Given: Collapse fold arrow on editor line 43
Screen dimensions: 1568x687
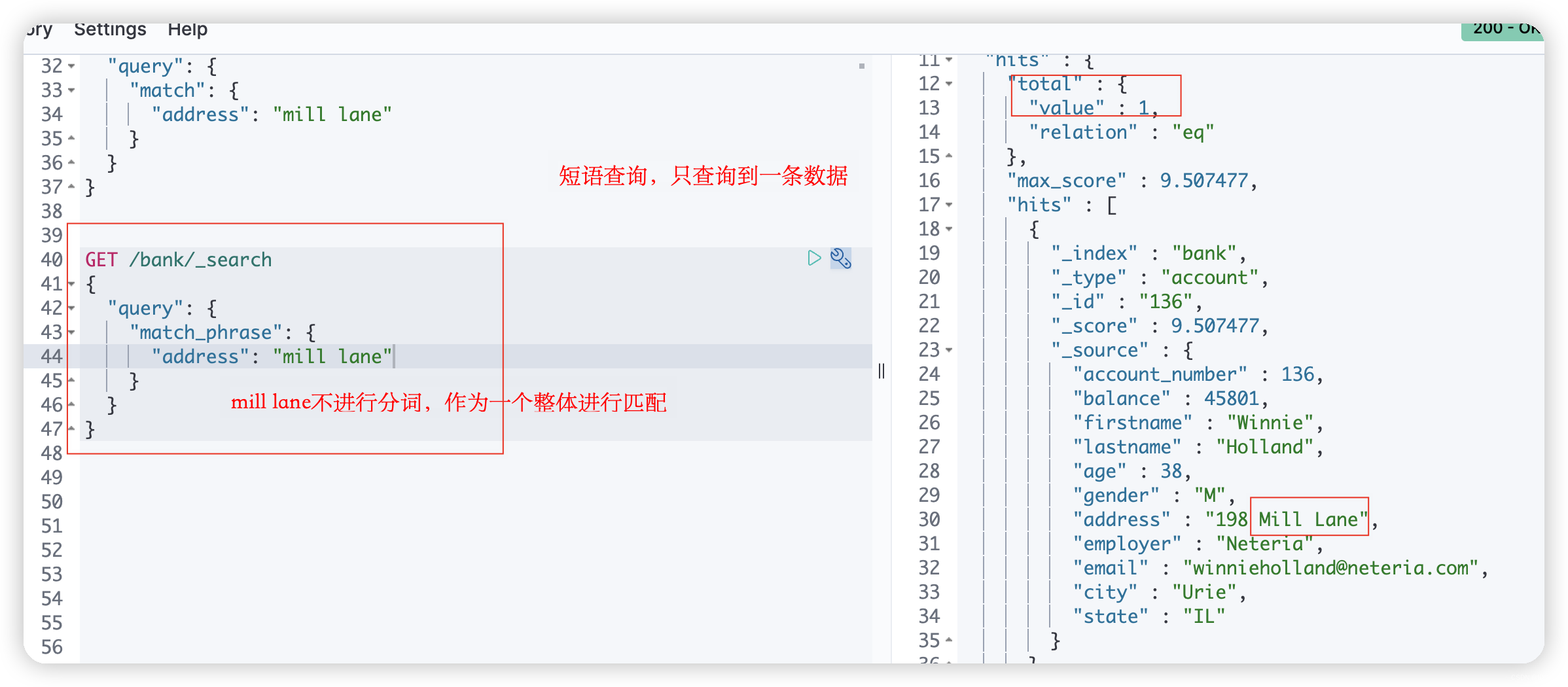Looking at the screenshot, I should (x=71, y=332).
